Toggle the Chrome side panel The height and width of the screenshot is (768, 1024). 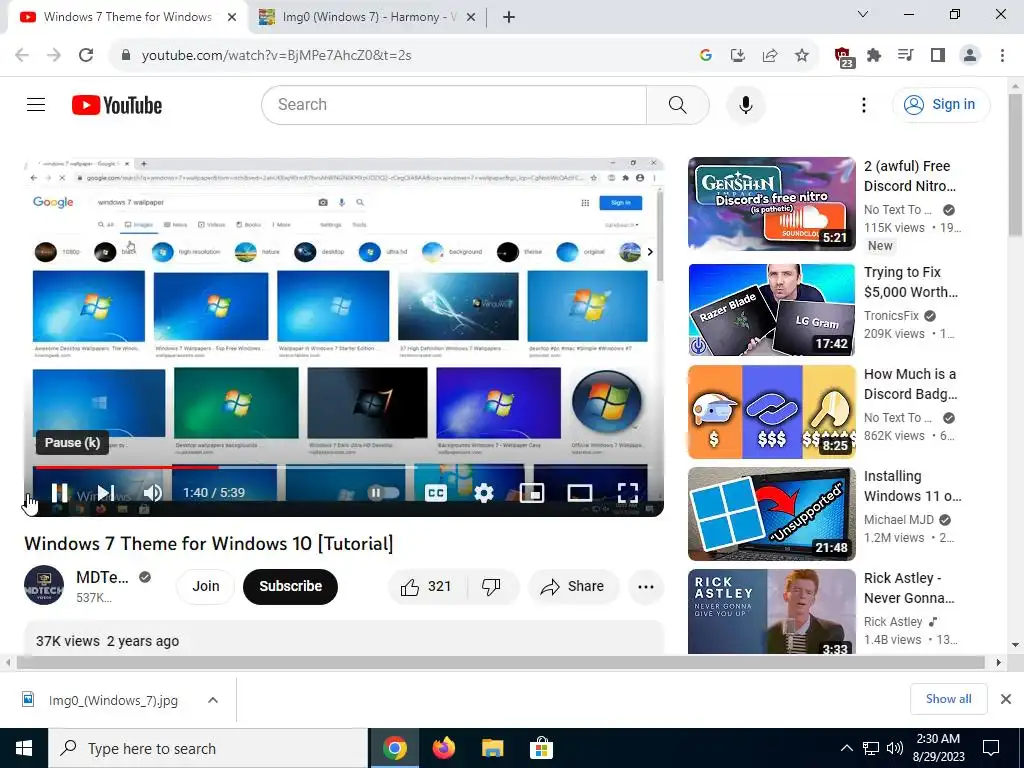(x=938, y=56)
